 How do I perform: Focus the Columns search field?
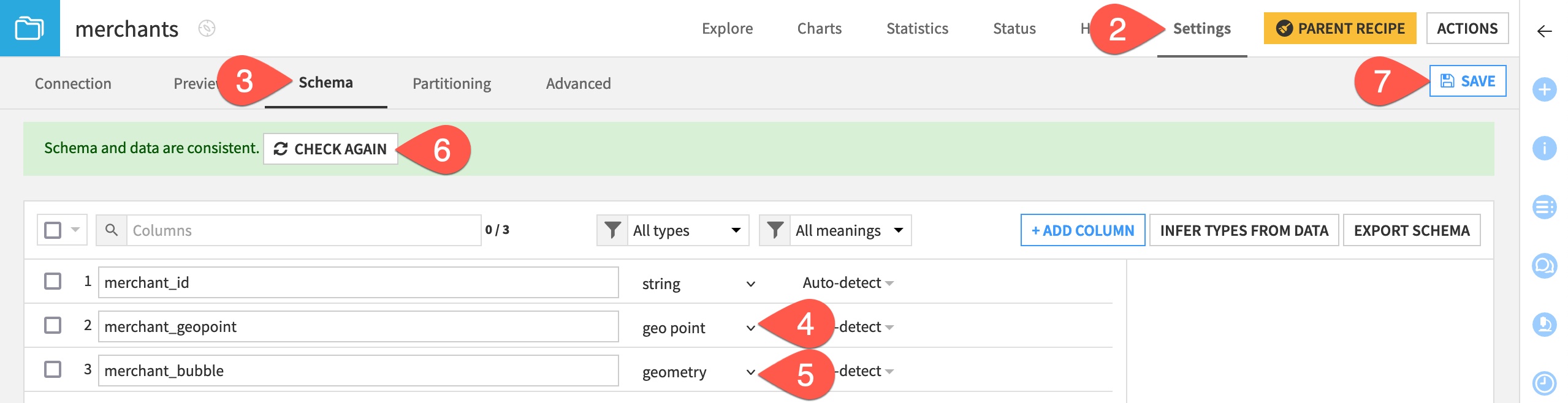coord(303,230)
